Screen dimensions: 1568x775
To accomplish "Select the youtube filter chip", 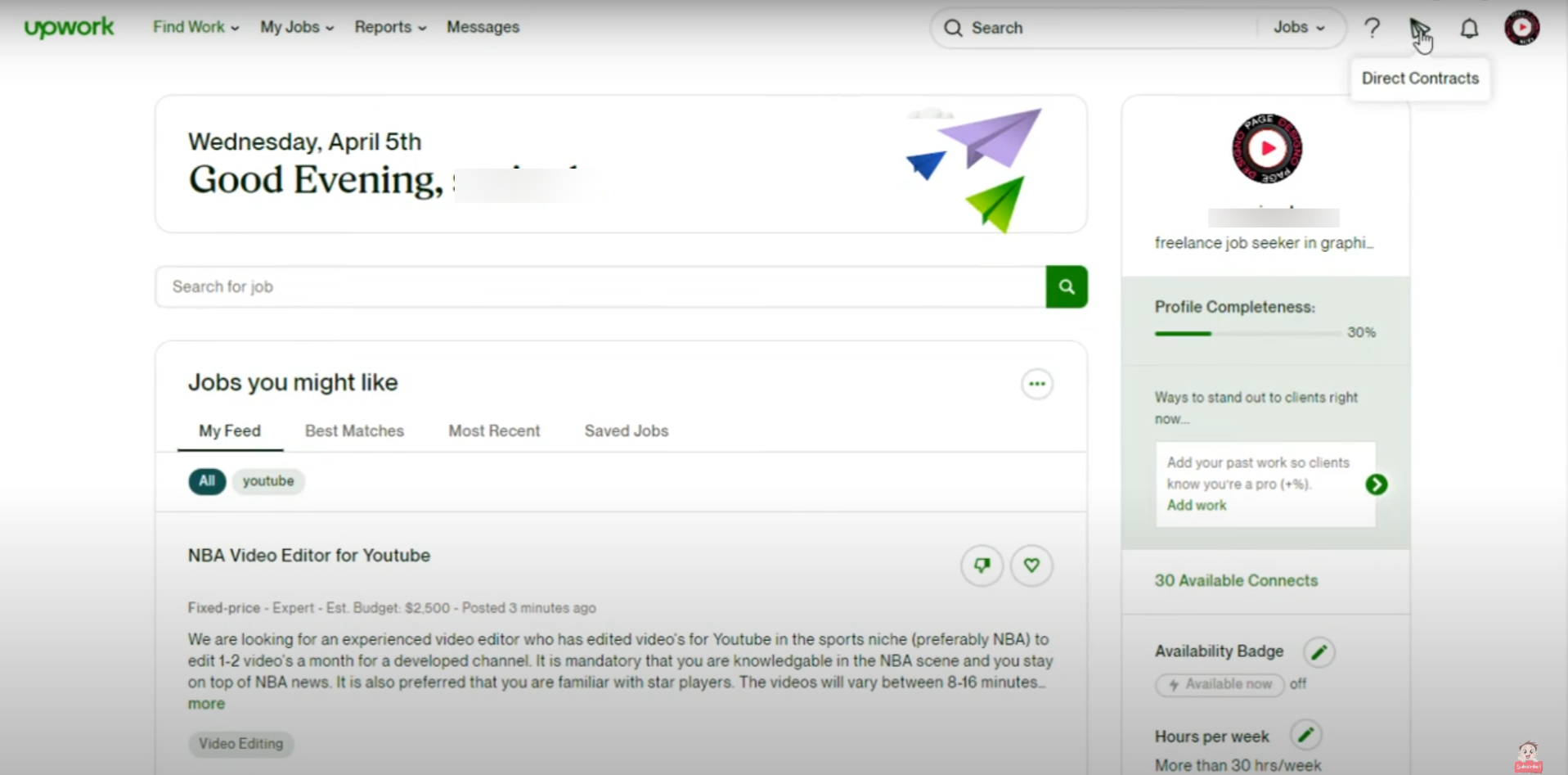I will click(x=268, y=481).
